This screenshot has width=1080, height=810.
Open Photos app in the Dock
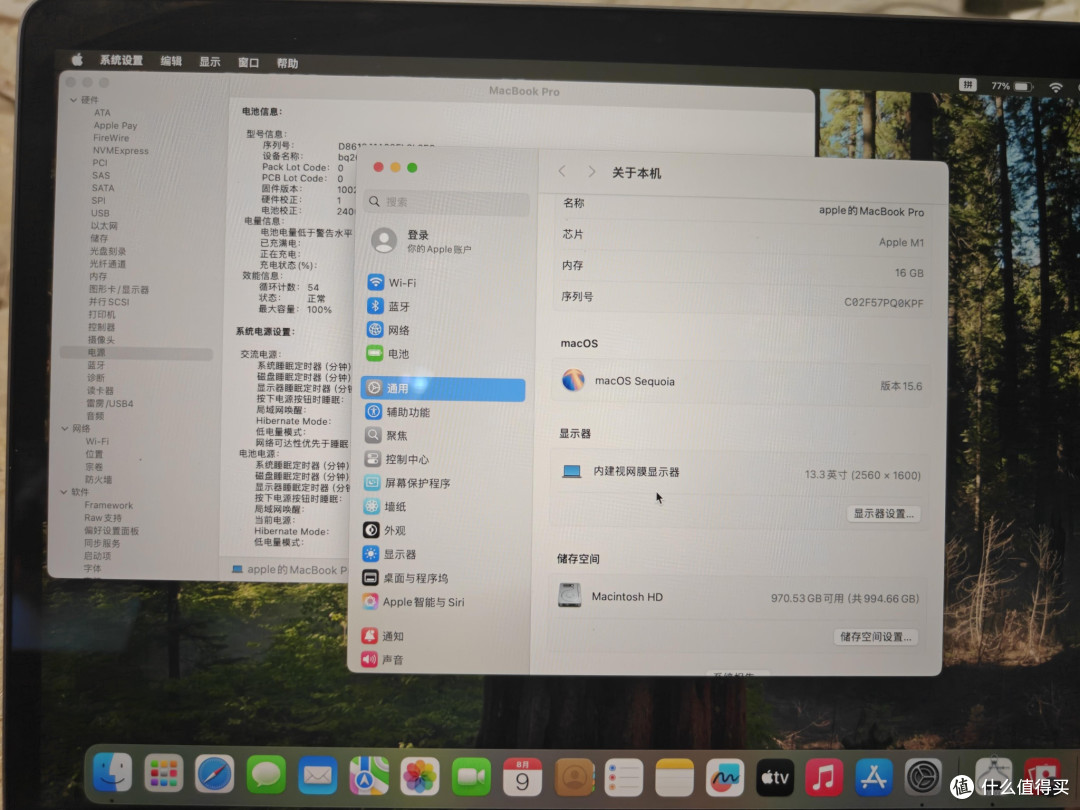(420, 777)
